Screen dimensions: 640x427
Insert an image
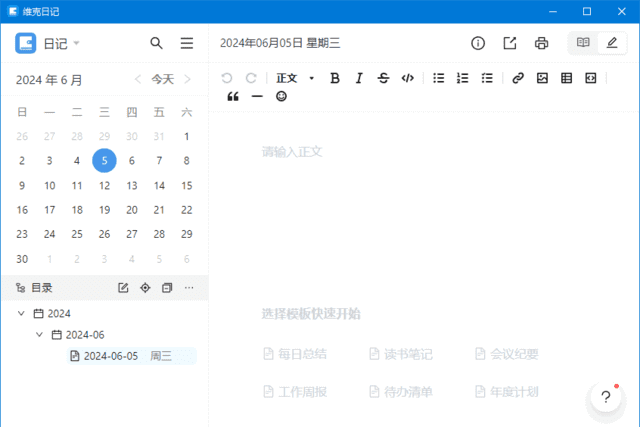tap(542, 78)
